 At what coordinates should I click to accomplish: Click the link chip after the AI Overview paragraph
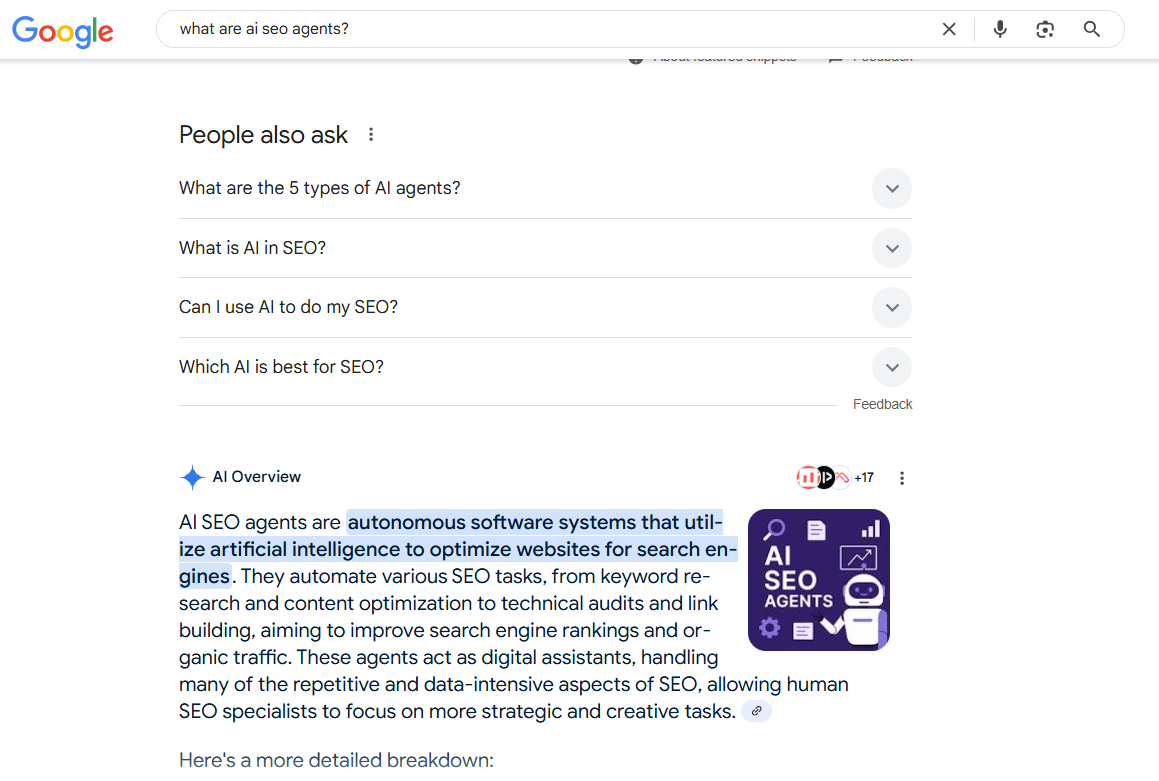[x=757, y=711]
